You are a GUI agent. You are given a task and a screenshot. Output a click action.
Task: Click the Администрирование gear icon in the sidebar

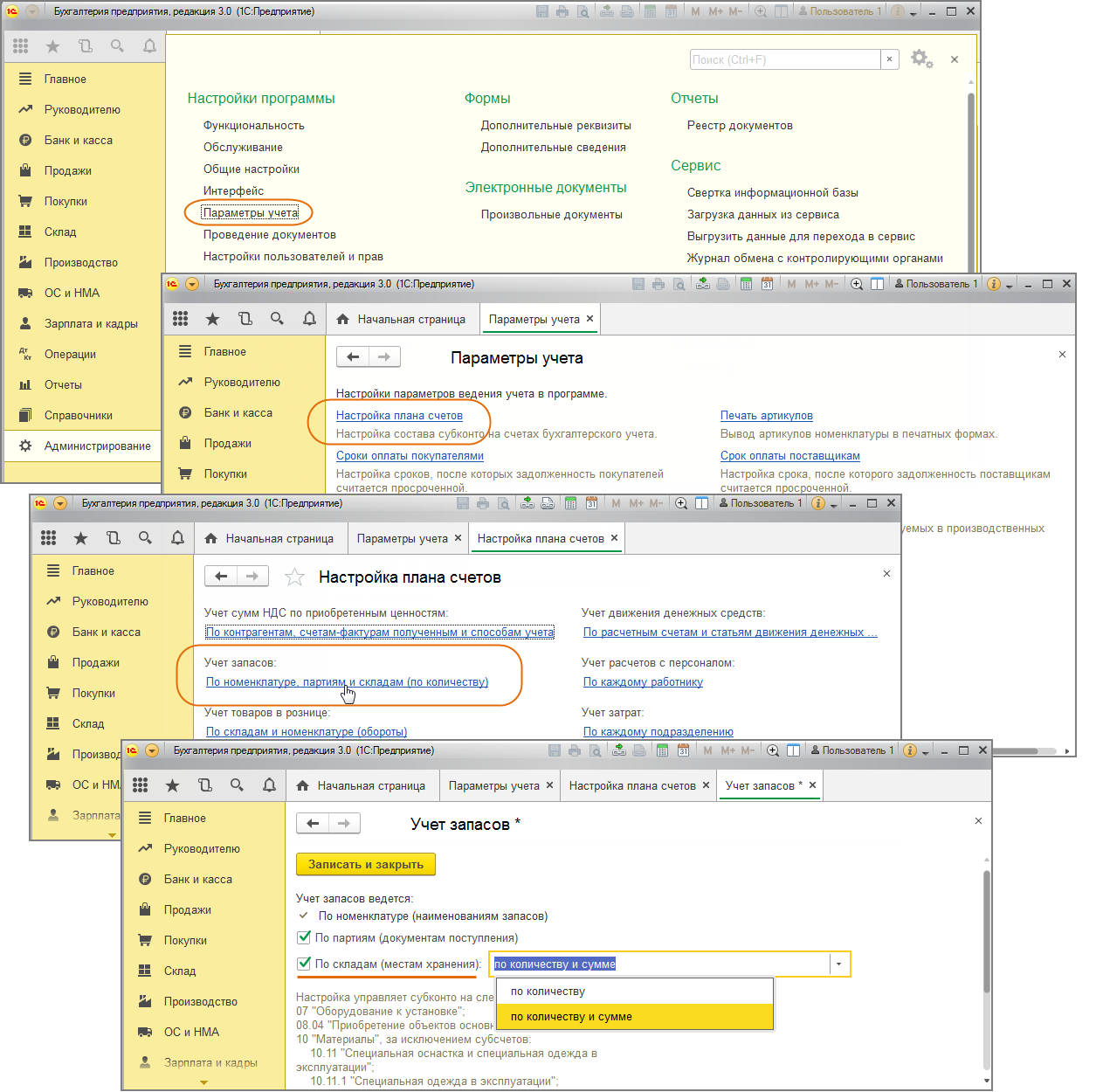[x=25, y=446]
